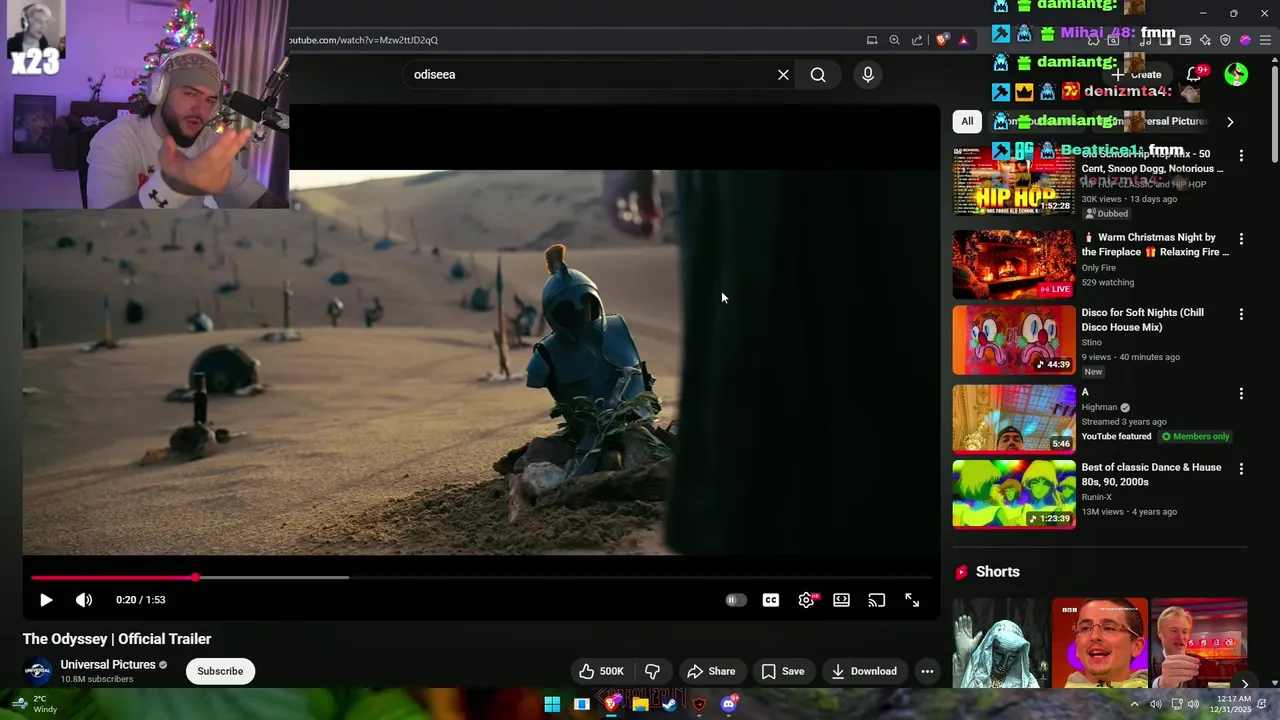Open the YouTube notifications bell
Viewport: 1280px width, 720px height.
click(1193, 75)
